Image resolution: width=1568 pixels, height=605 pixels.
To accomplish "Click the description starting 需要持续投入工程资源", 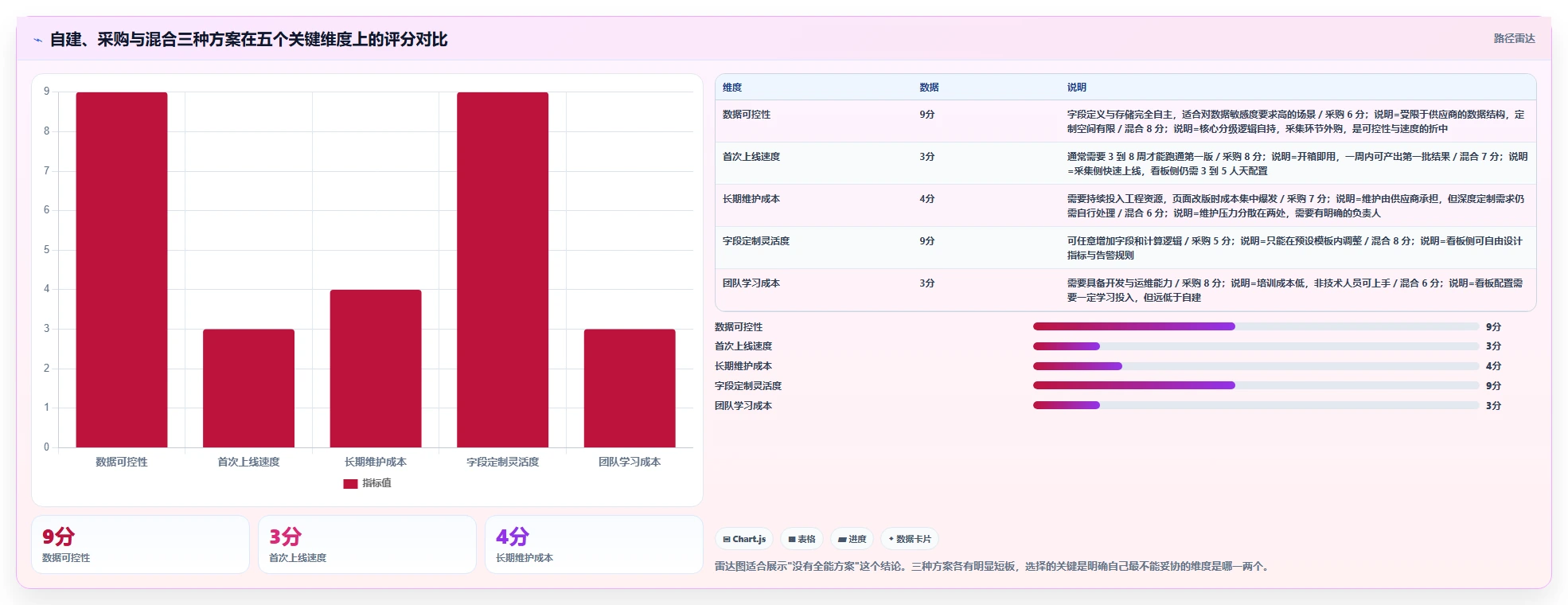I will coord(1296,206).
